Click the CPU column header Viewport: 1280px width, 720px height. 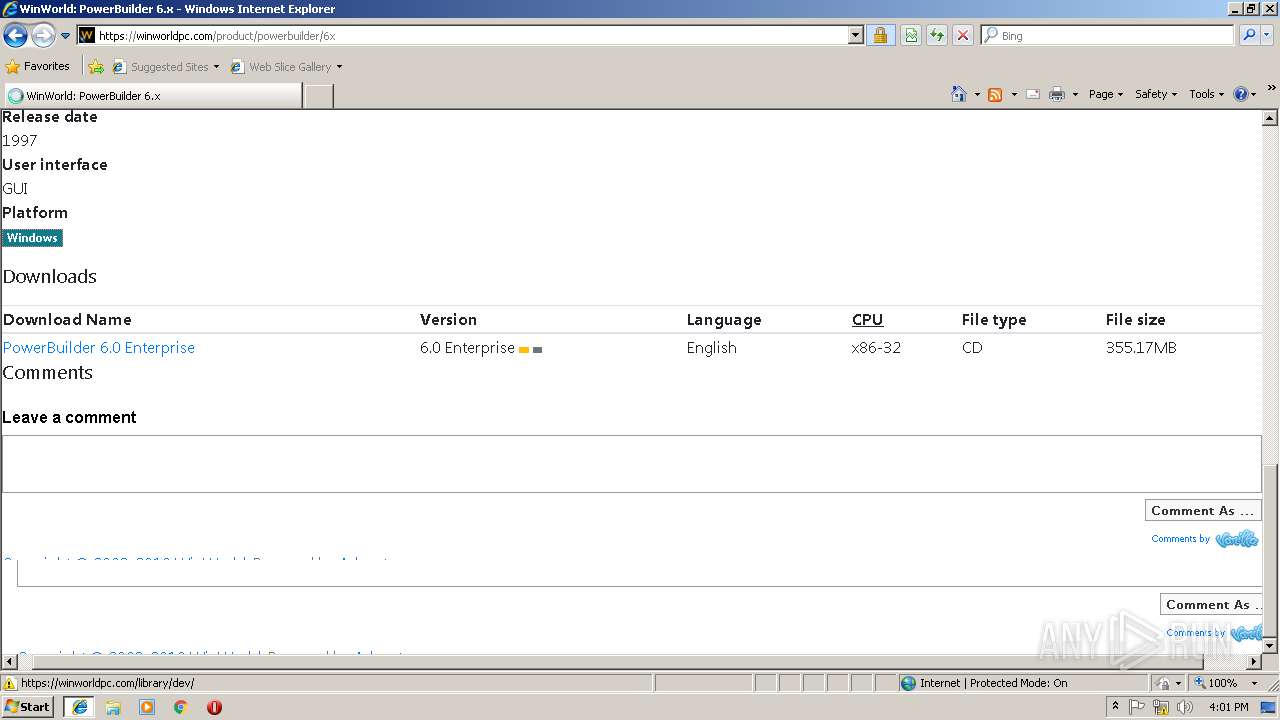click(867, 320)
